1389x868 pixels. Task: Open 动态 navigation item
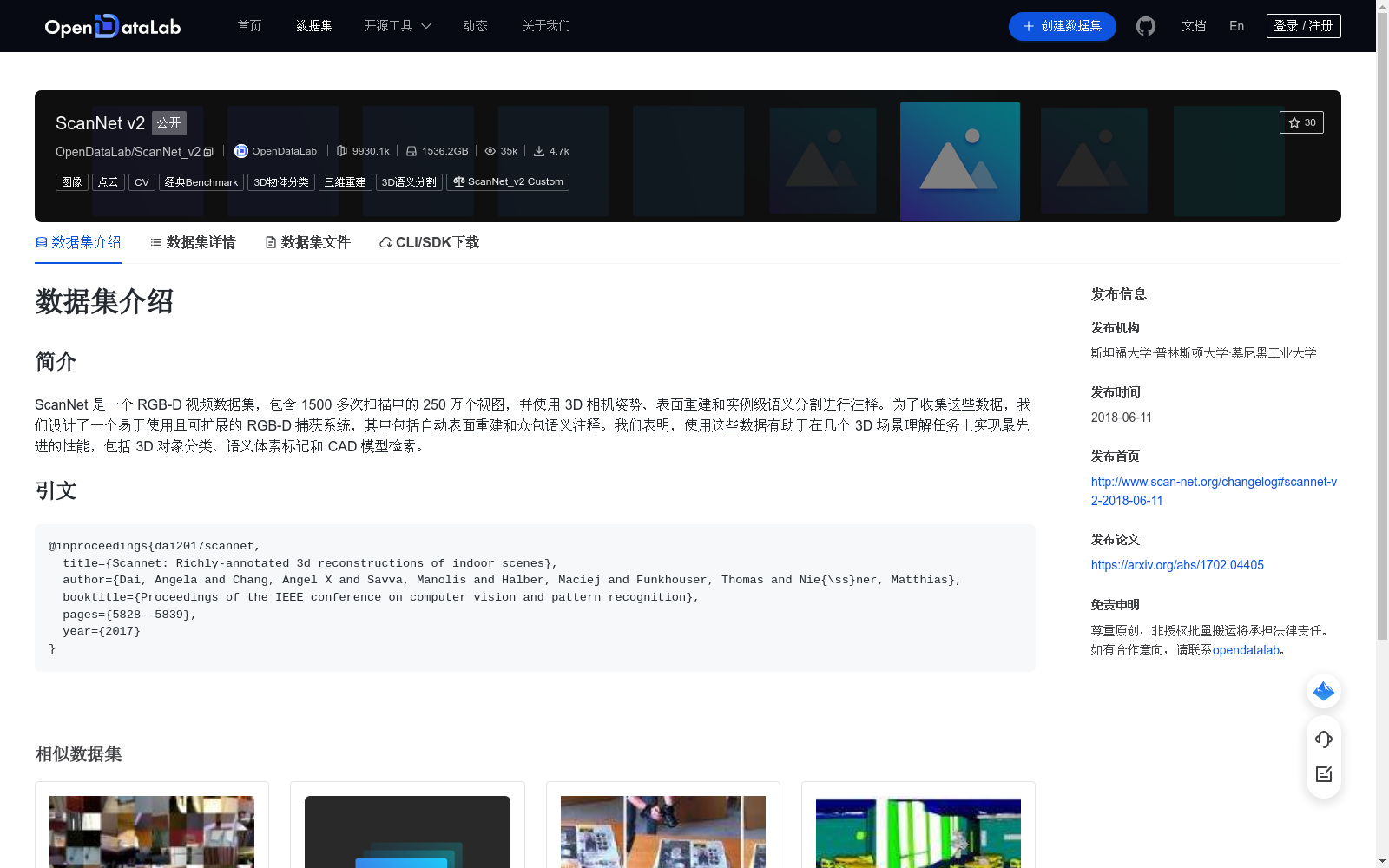[x=475, y=26]
